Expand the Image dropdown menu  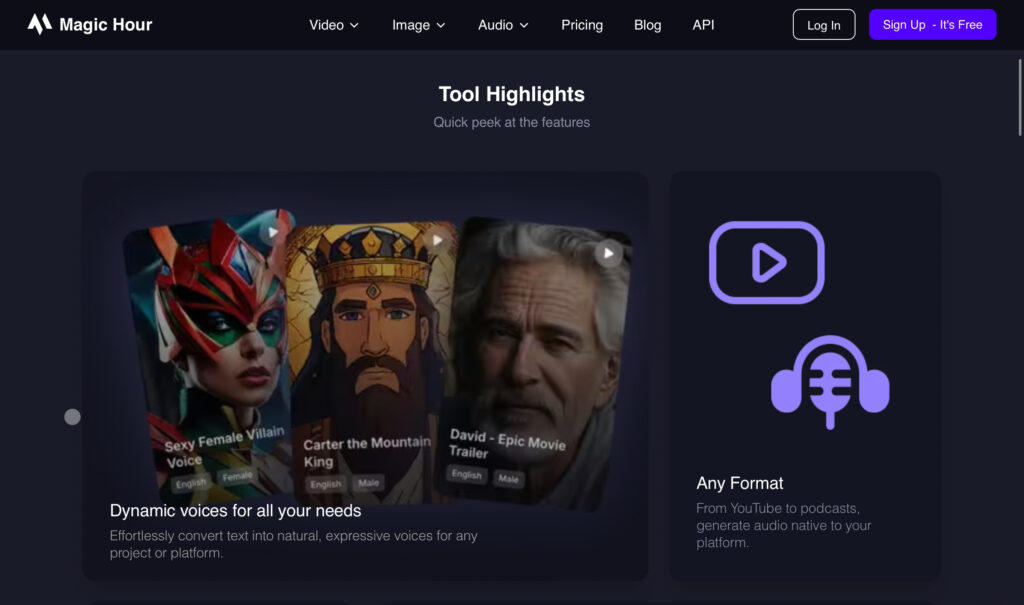[418, 25]
